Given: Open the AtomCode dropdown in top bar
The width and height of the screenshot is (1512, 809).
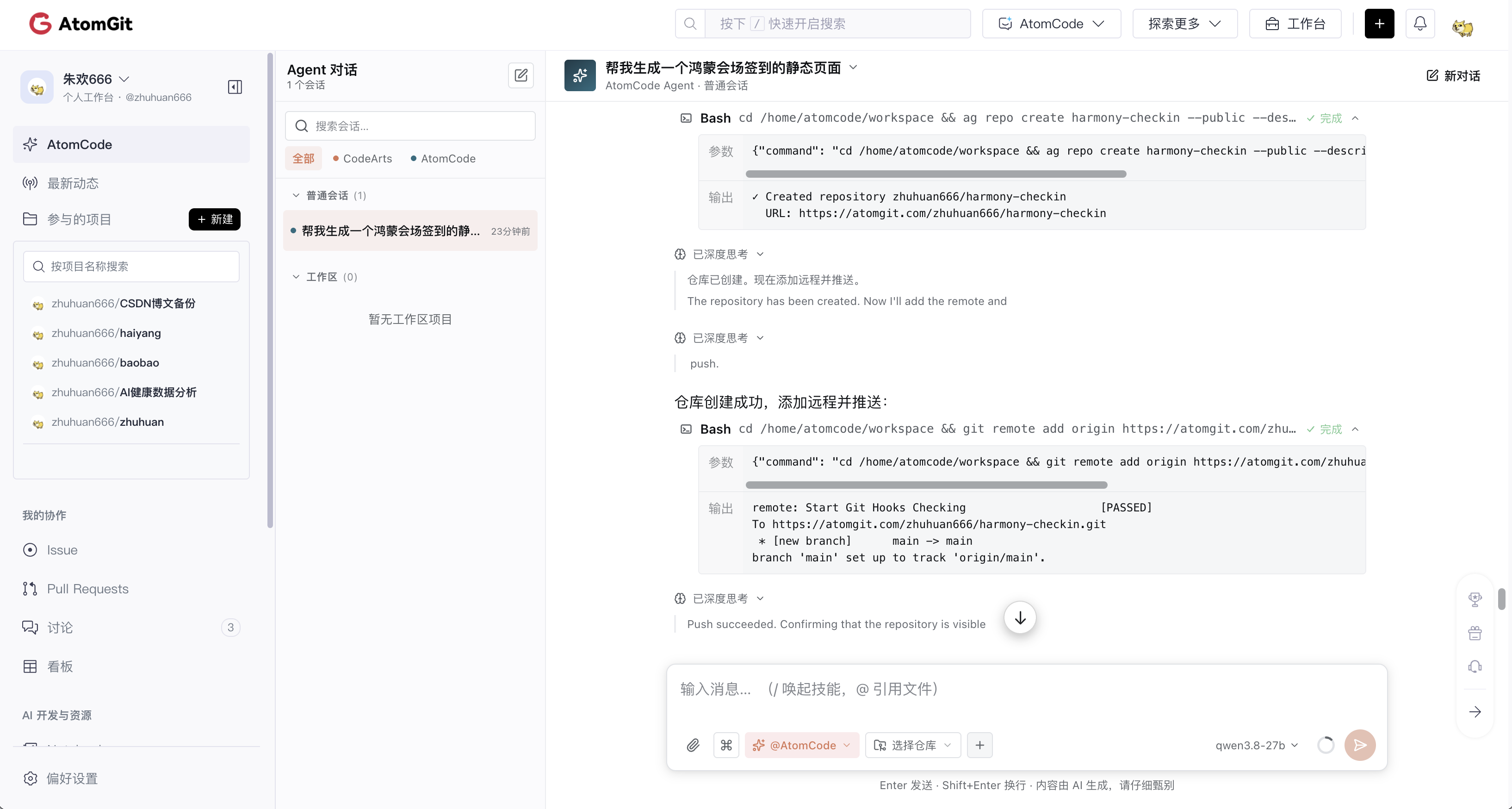Looking at the screenshot, I should click(x=1051, y=24).
